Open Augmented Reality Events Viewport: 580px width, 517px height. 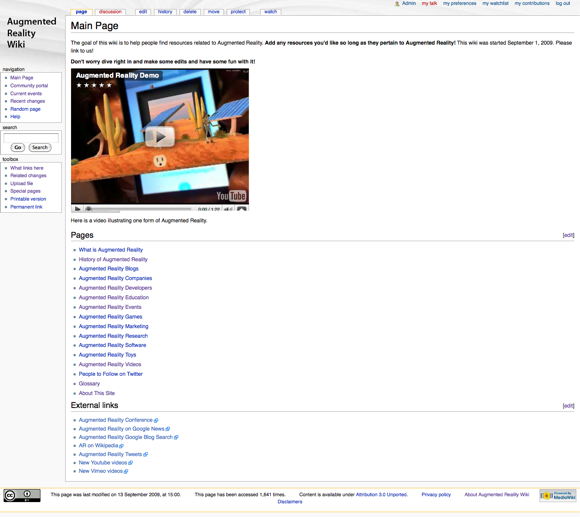tap(110, 307)
